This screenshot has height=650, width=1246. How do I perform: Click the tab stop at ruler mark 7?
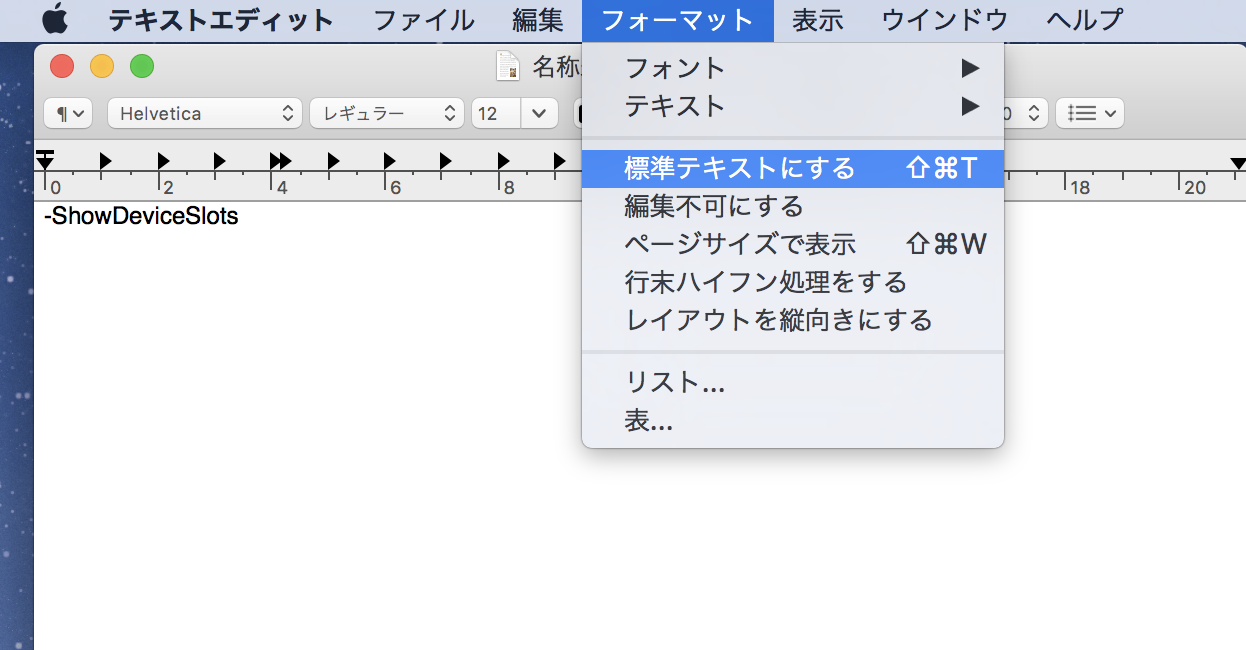446,160
